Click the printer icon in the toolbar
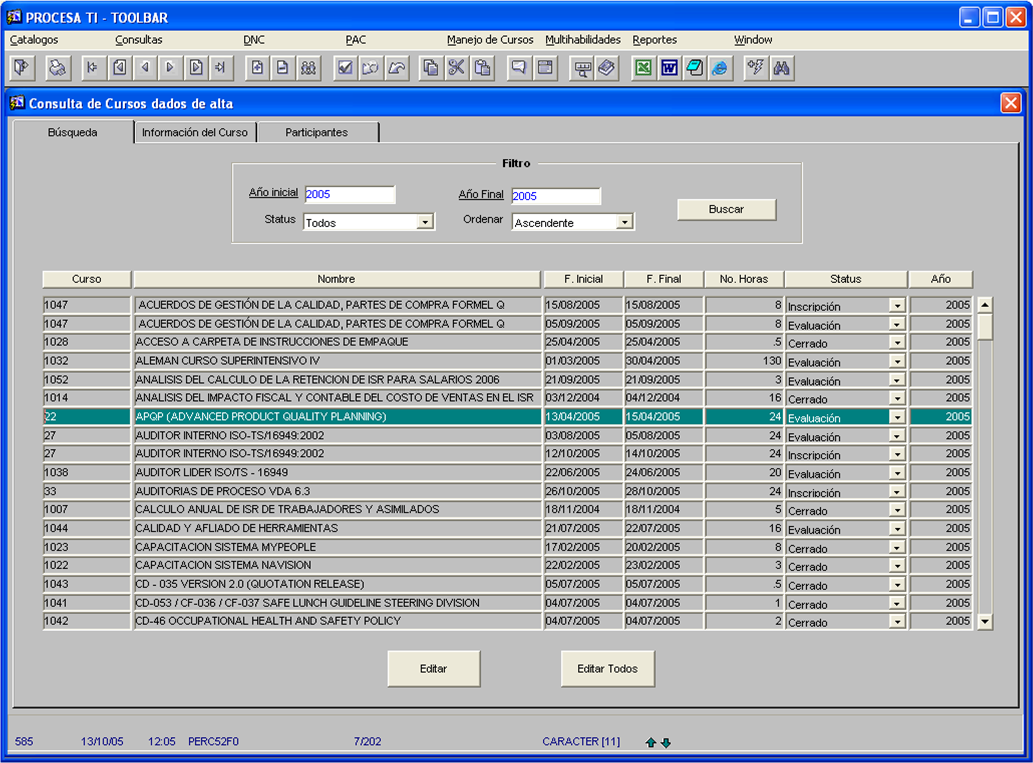This screenshot has height=763, width=1033. [x=58, y=68]
